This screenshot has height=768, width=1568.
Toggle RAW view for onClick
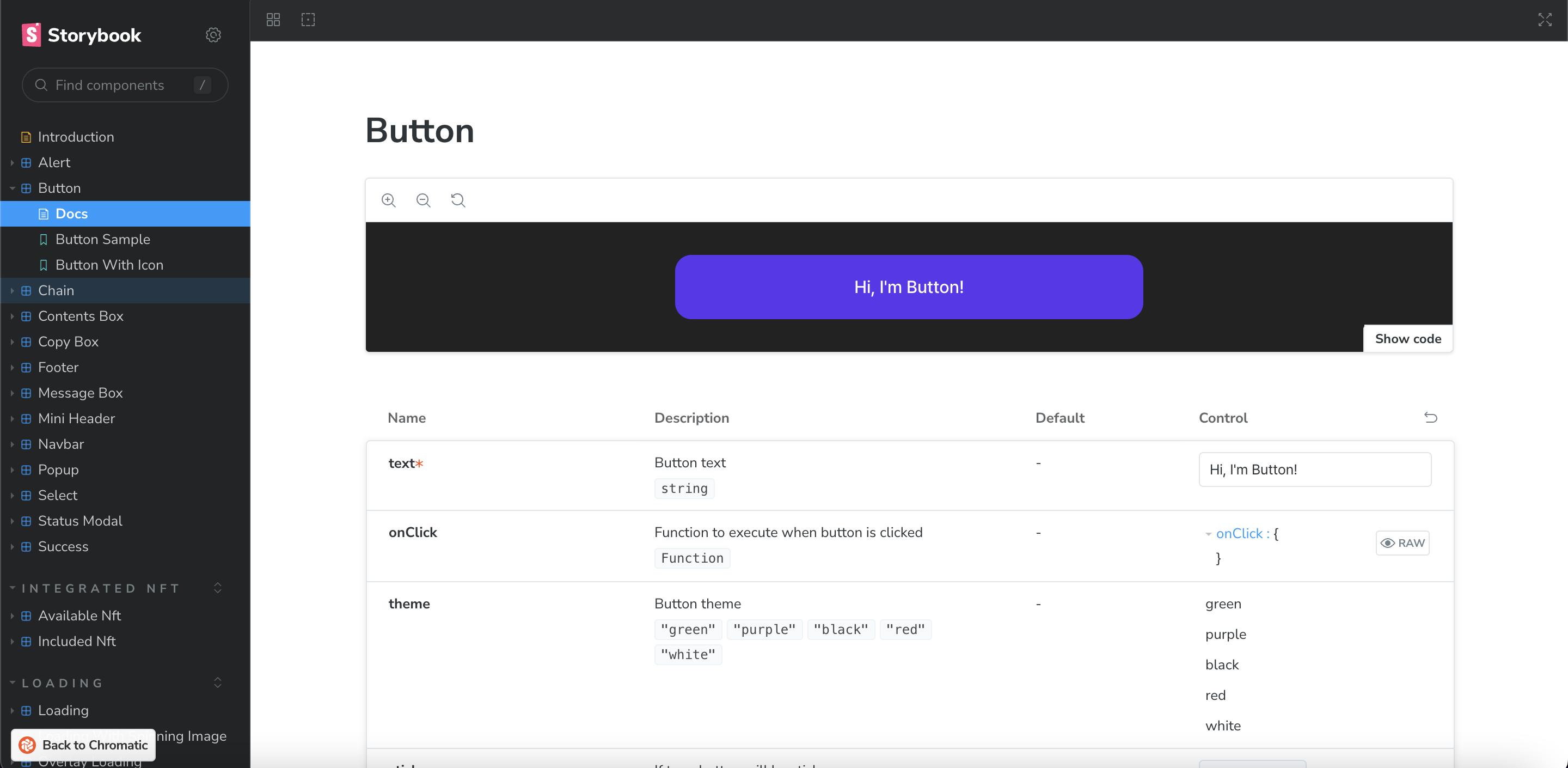(1402, 543)
